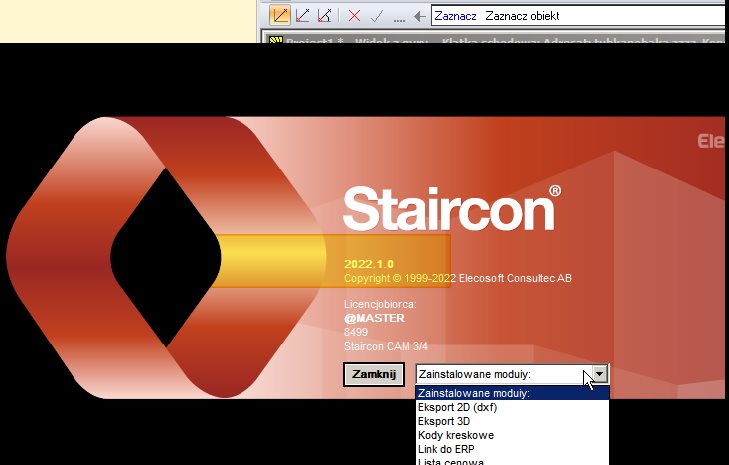The image size is (729, 465).
Task: Cancel command with red X icon
Action: [x=354, y=16]
